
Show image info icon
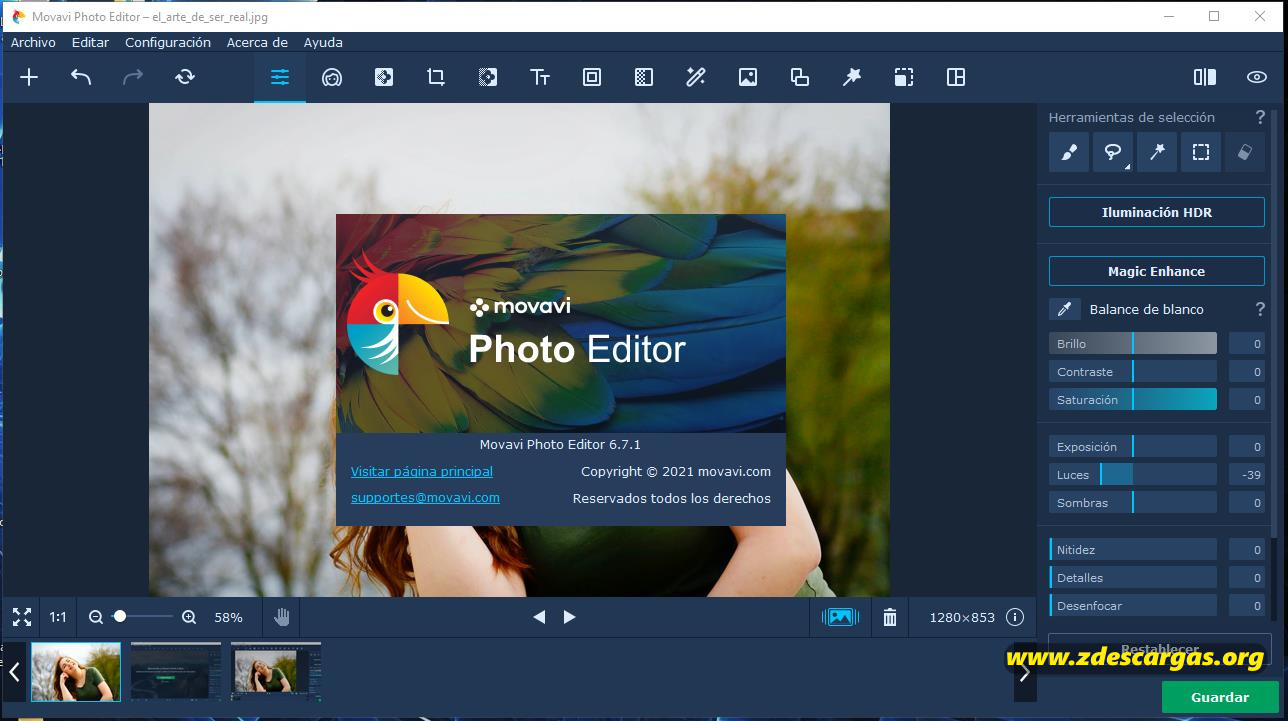click(1015, 617)
